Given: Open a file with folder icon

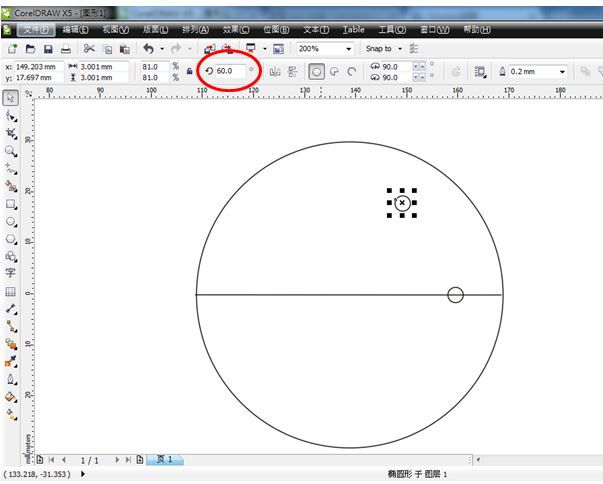Looking at the screenshot, I should (30, 49).
